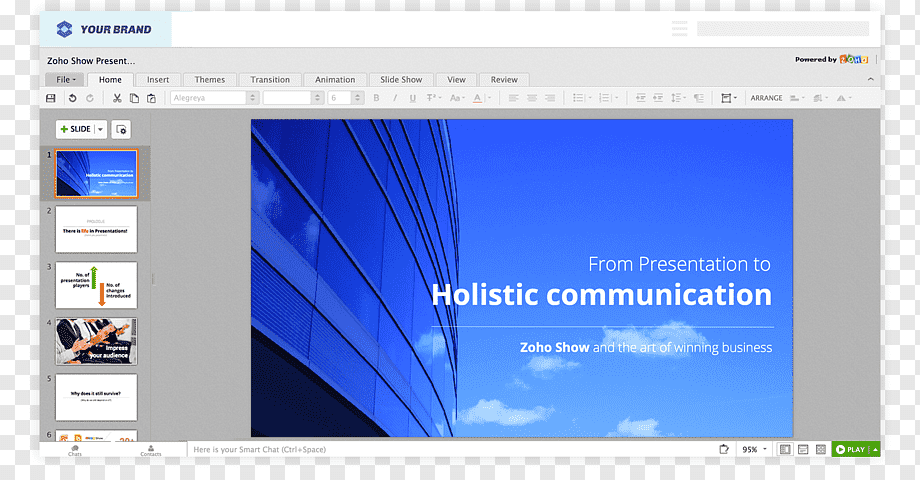The width and height of the screenshot is (920, 480).
Task: Click the Paste clipboard icon
Action: point(151,98)
